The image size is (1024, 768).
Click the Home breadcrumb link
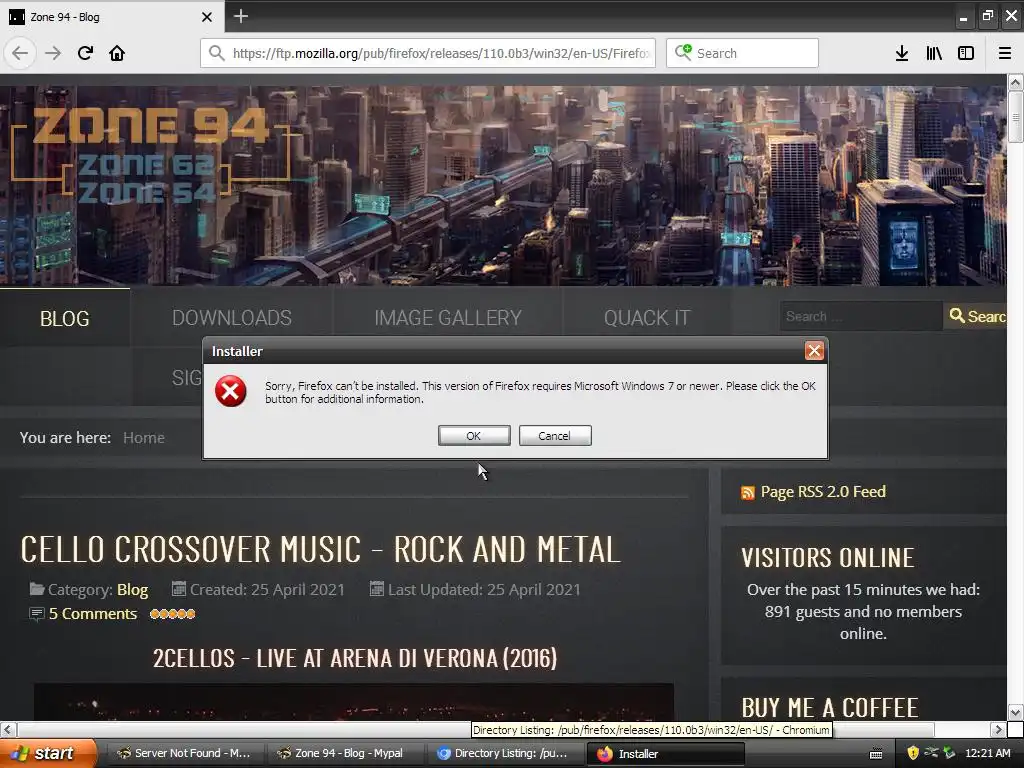(144, 438)
